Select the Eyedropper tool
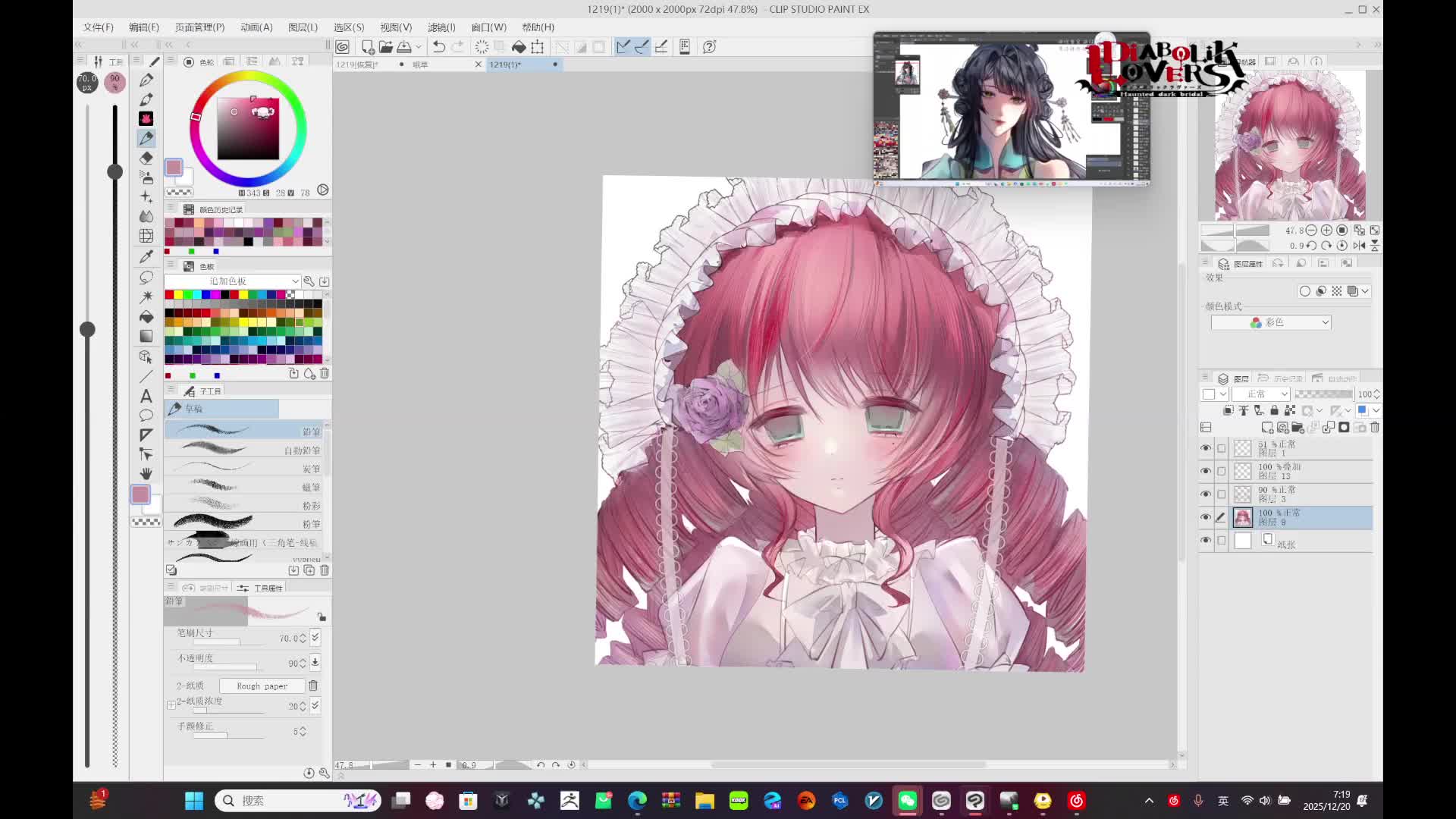Screen dimensions: 1456x819 [x=146, y=256]
